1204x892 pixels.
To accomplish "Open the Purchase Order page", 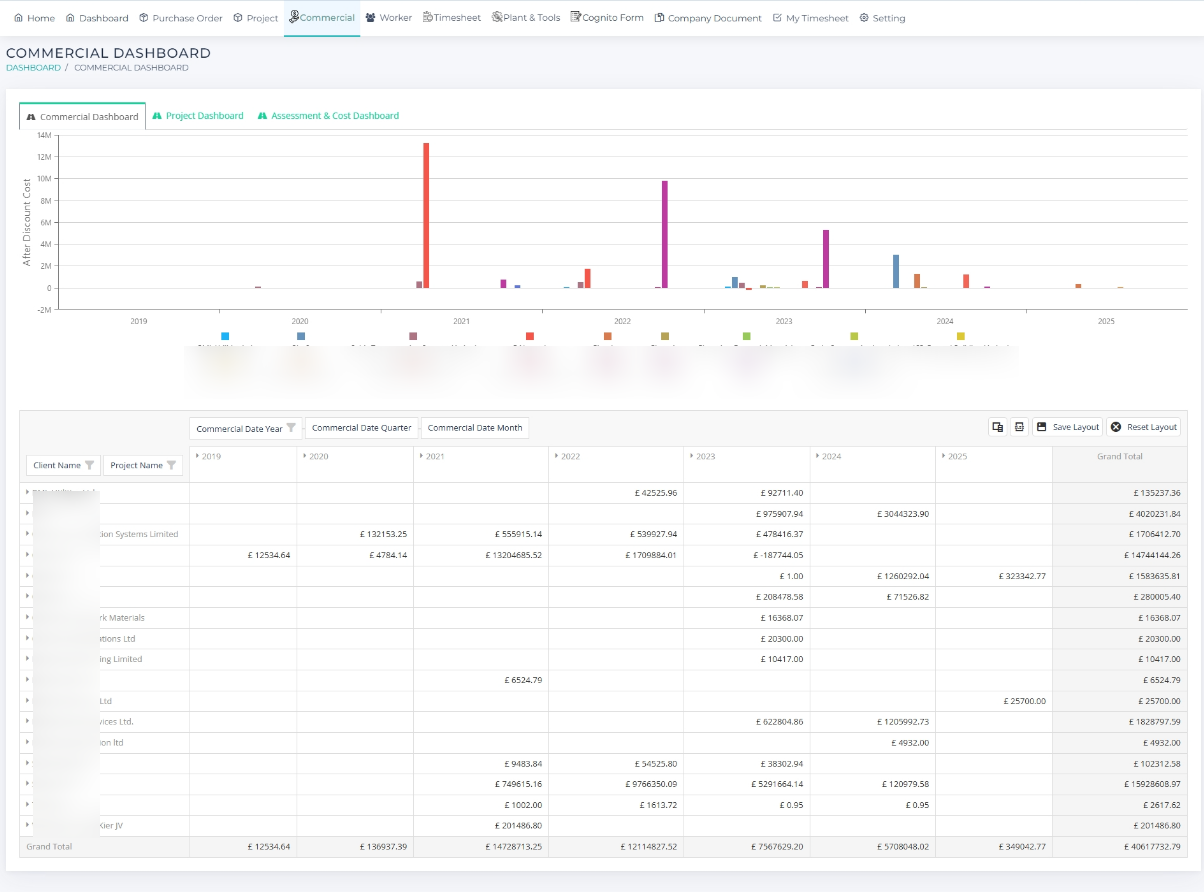I will click(180, 18).
